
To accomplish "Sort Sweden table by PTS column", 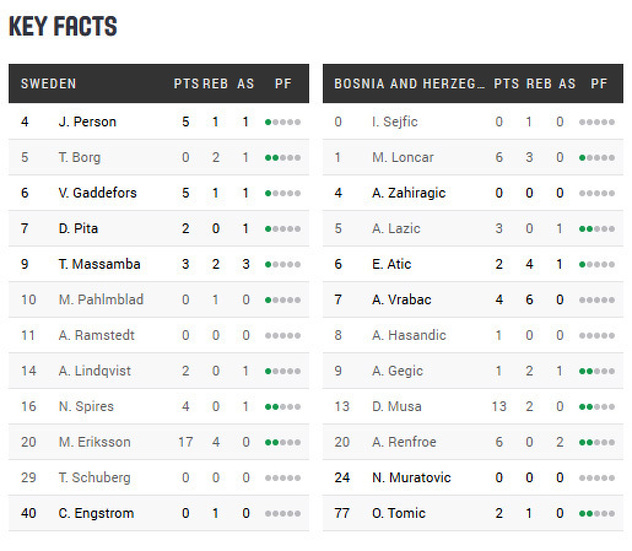I will 186,84.
